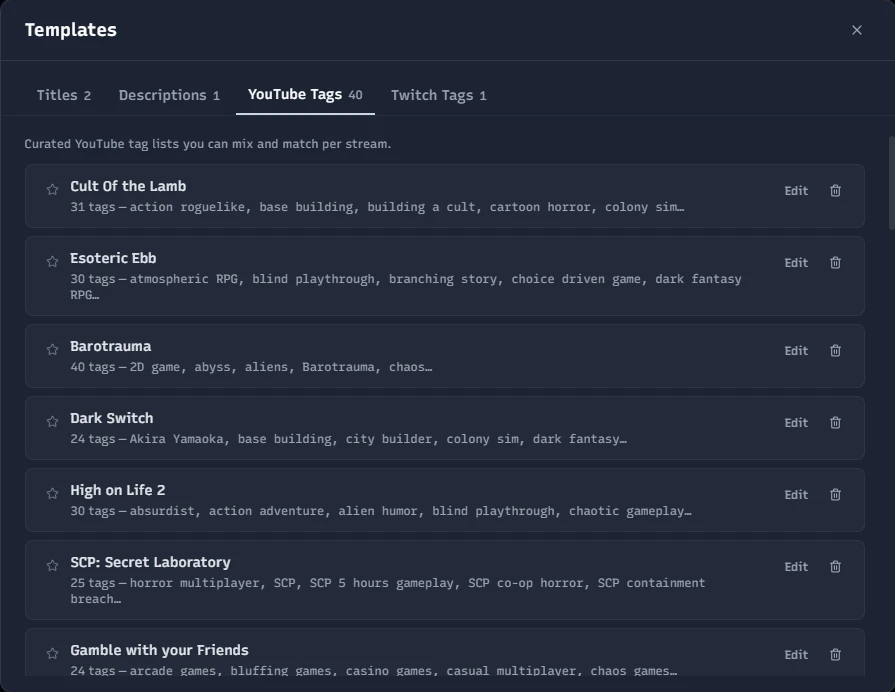This screenshot has width=895, height=692.
Task: Select the Cult Of the Lamb title text
Action: pyautogui.click(x=128, y=186)
